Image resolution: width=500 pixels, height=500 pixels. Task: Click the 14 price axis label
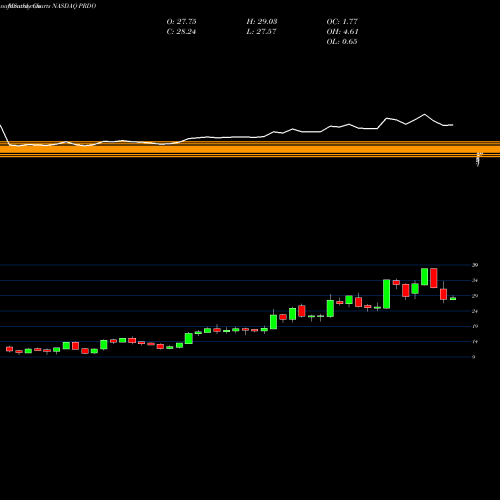475,342
